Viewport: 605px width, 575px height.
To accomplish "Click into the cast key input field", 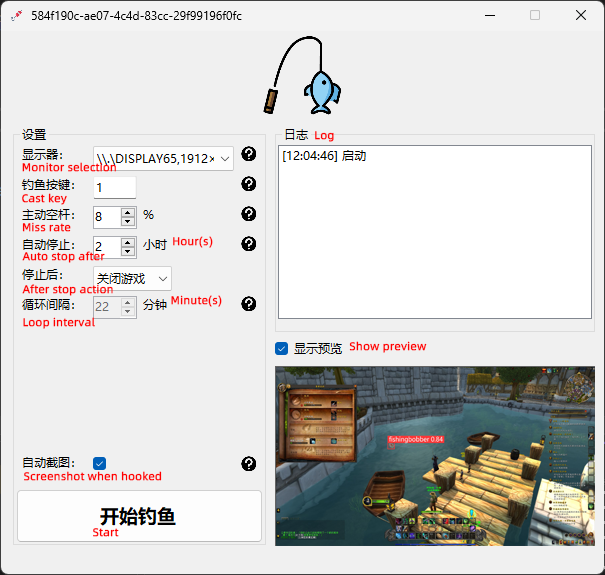I will tap(114, 187).
